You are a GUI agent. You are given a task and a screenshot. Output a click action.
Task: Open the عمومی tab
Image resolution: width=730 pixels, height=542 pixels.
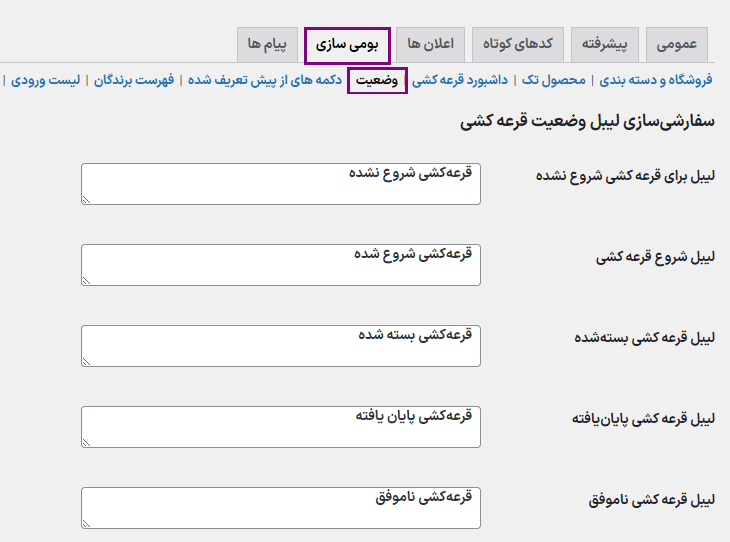coord(678,45)
